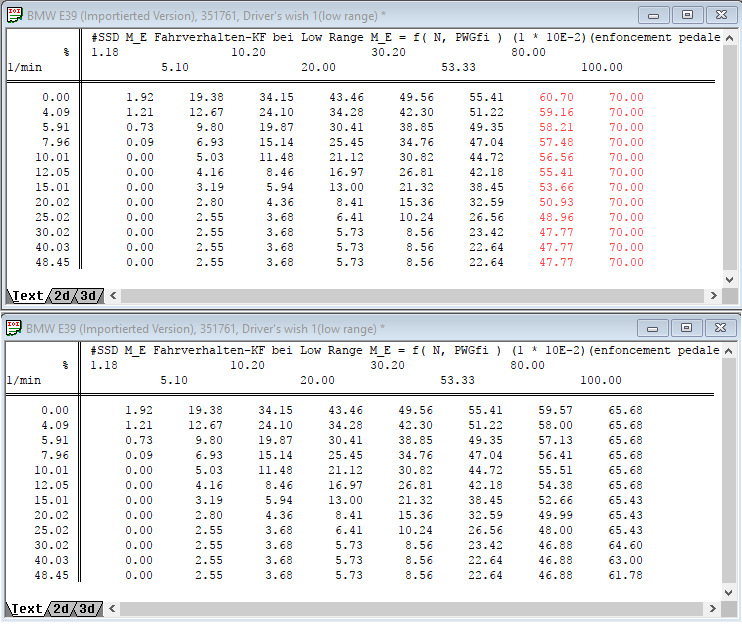Click column header 80.00 in upper window
Image resolution: width=742 pixels, height=624 pixels.
click(x=528, y=52)
